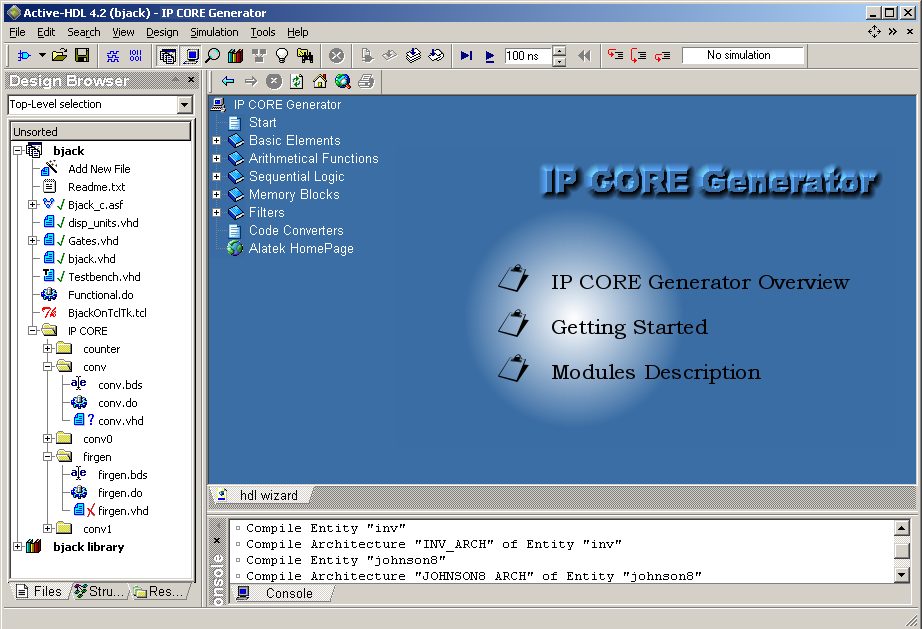Expand the Bjack_c.asf tree node

[32, 205]
